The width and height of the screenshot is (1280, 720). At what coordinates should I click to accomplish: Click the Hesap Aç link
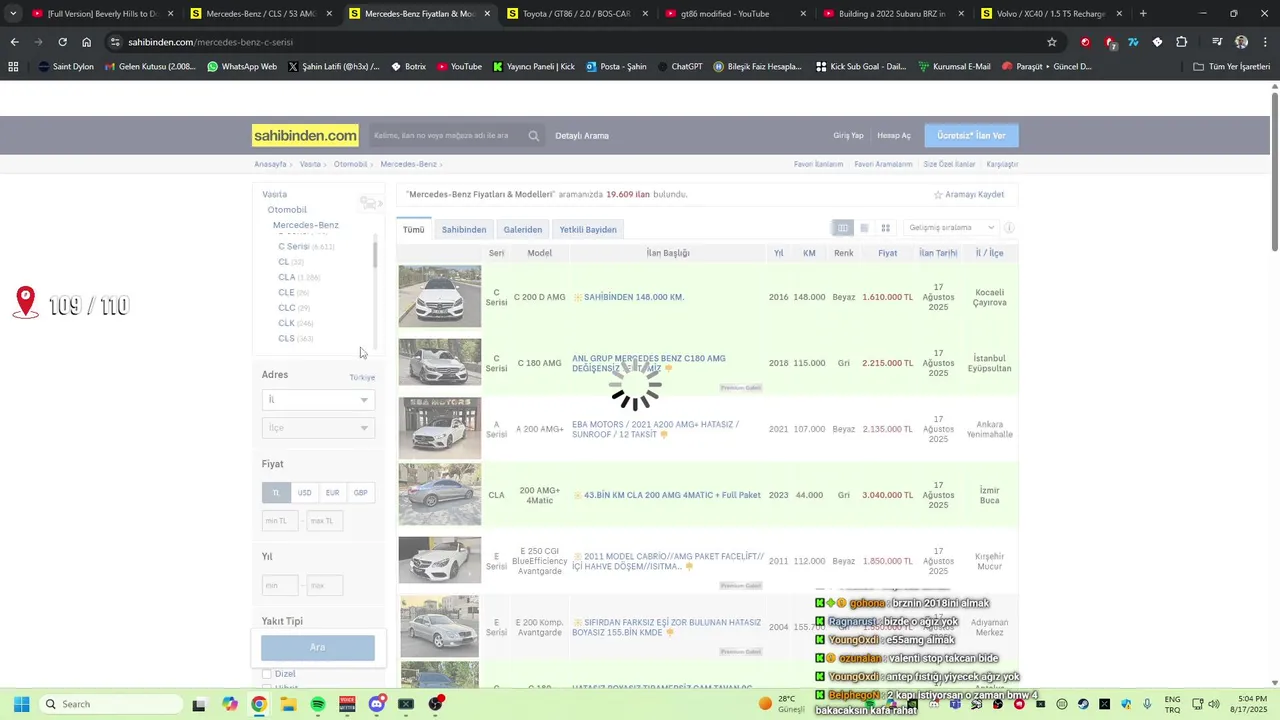pyautogui.click(x=894, y=136)
